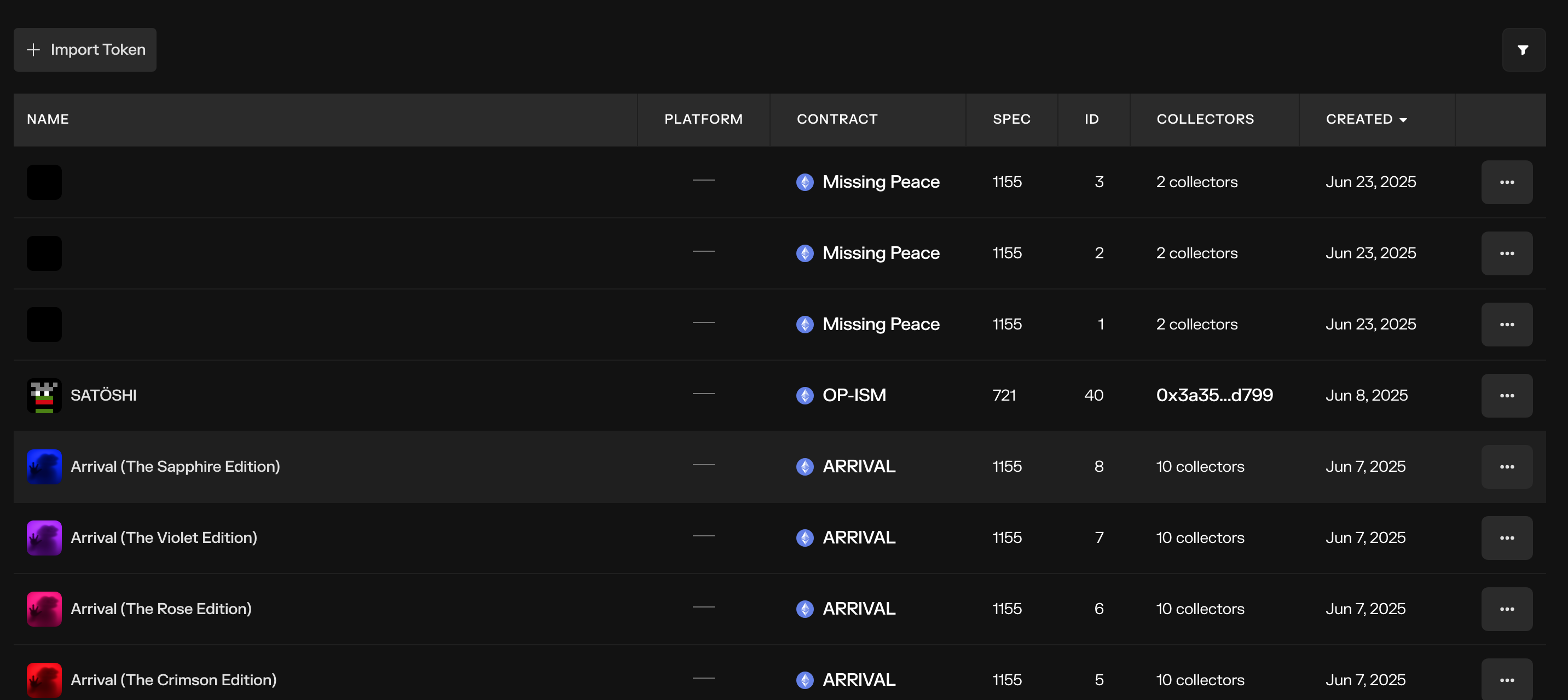The image size is (1568, 700).
Task: Click the SPEC column header
Action: click(x=1011, y=119)
